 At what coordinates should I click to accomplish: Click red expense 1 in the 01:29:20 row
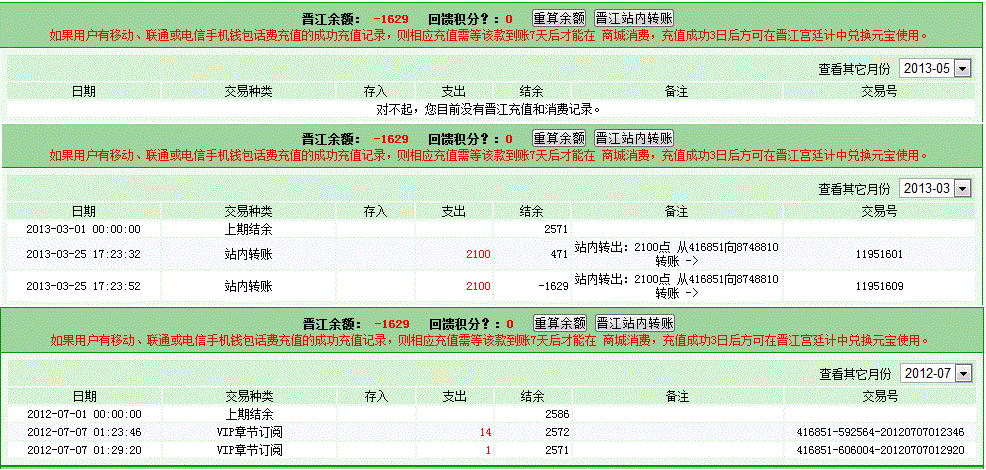489,450
